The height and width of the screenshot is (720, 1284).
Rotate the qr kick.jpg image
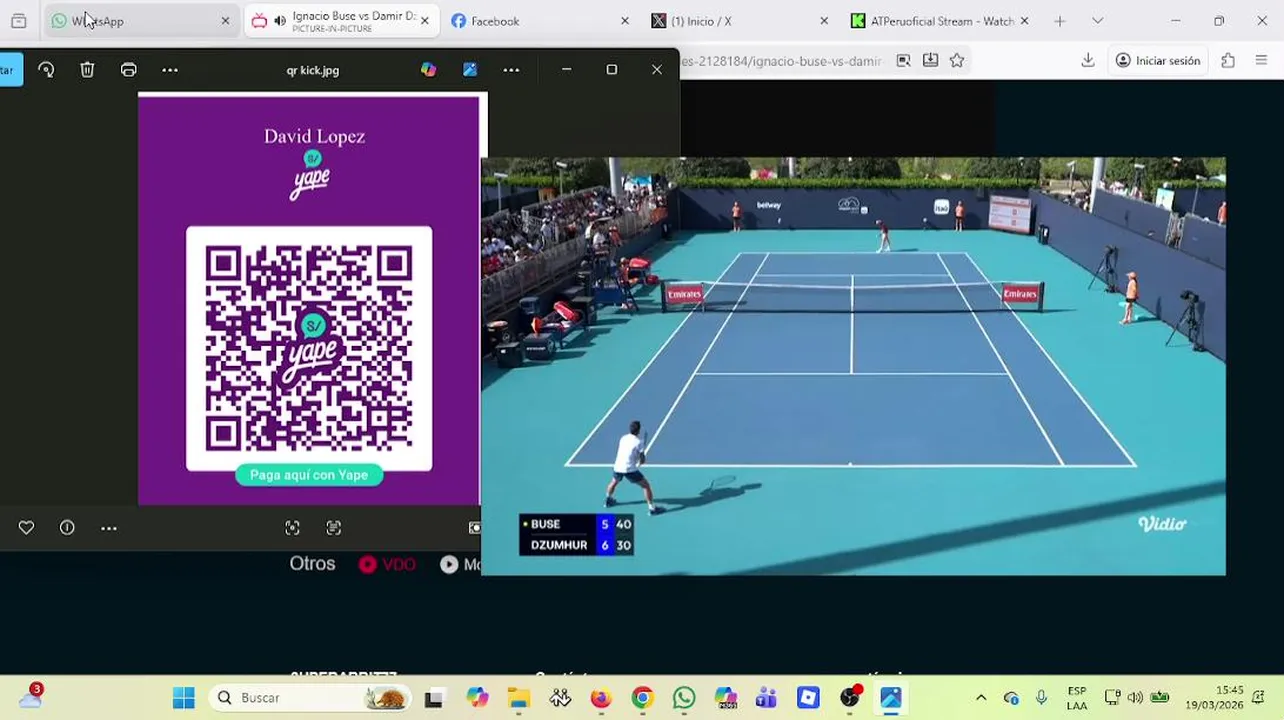pyautogui.click(x=46, y=70)
